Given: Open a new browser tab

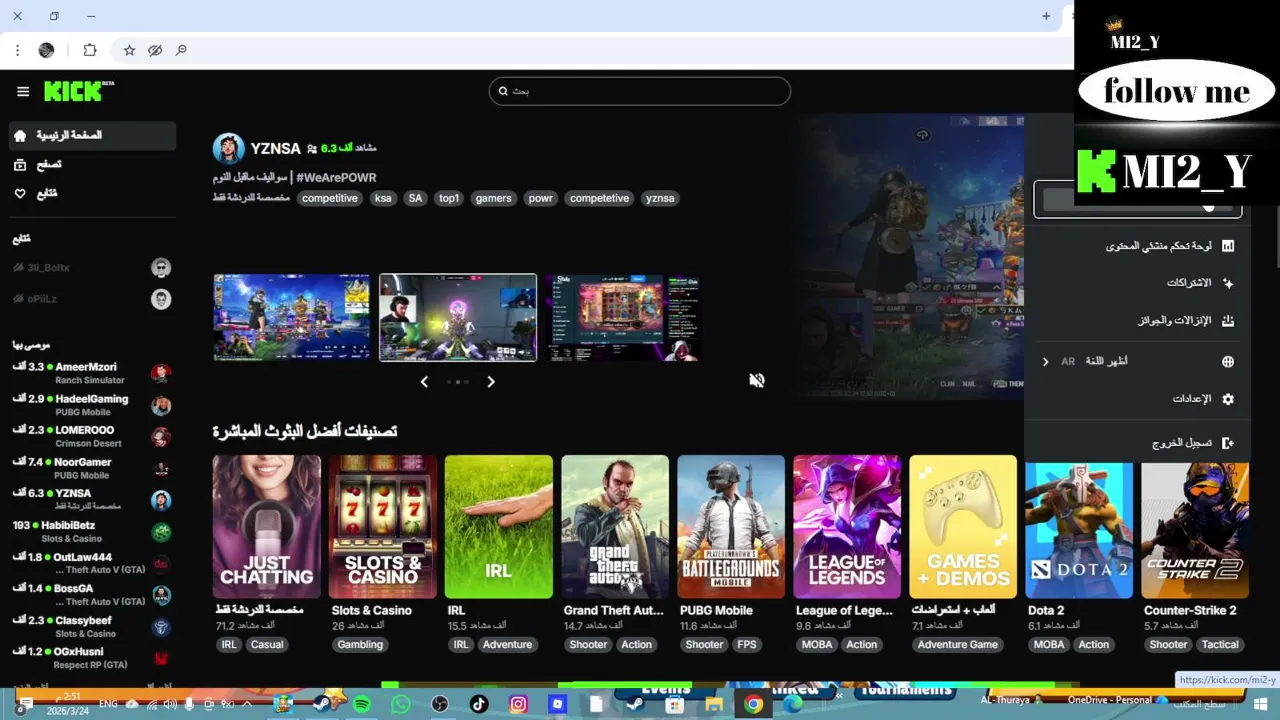Looking at the screenshot, I should point(1046,16).
